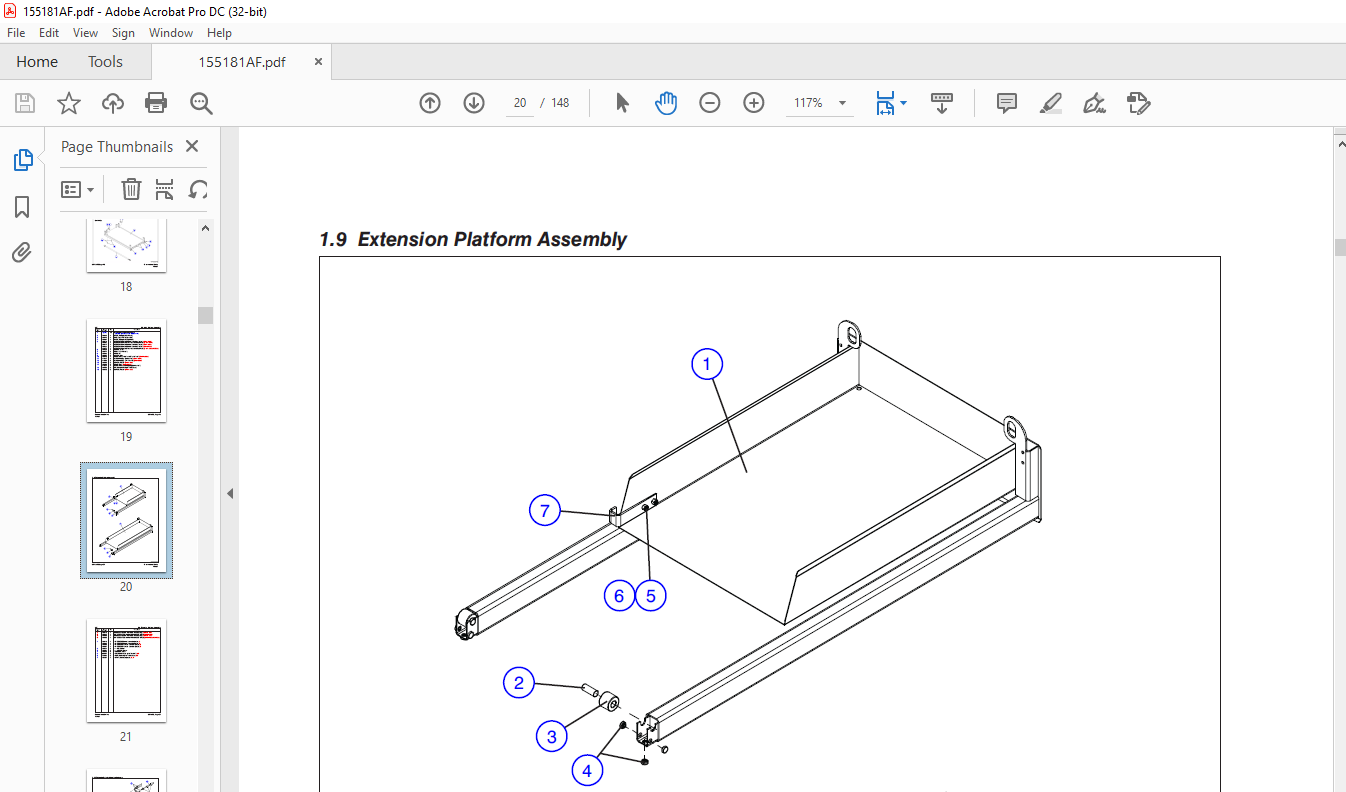Open the Page Thumbnails sidebar icon
The width and height of the screenshot is (1346, 792).
(22, 159)
